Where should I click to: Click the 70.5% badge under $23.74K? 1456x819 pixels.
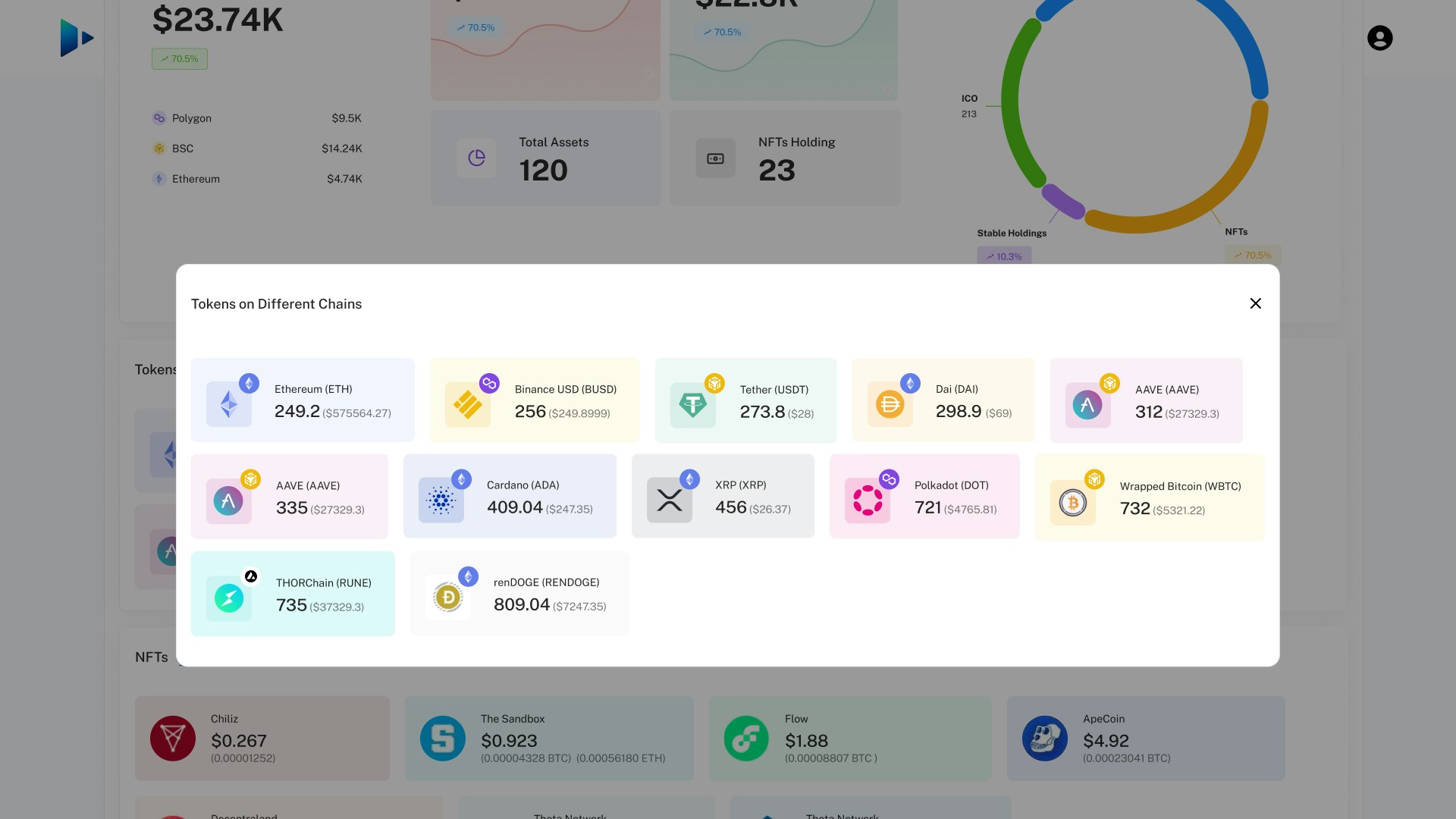[x=180, y=59]
